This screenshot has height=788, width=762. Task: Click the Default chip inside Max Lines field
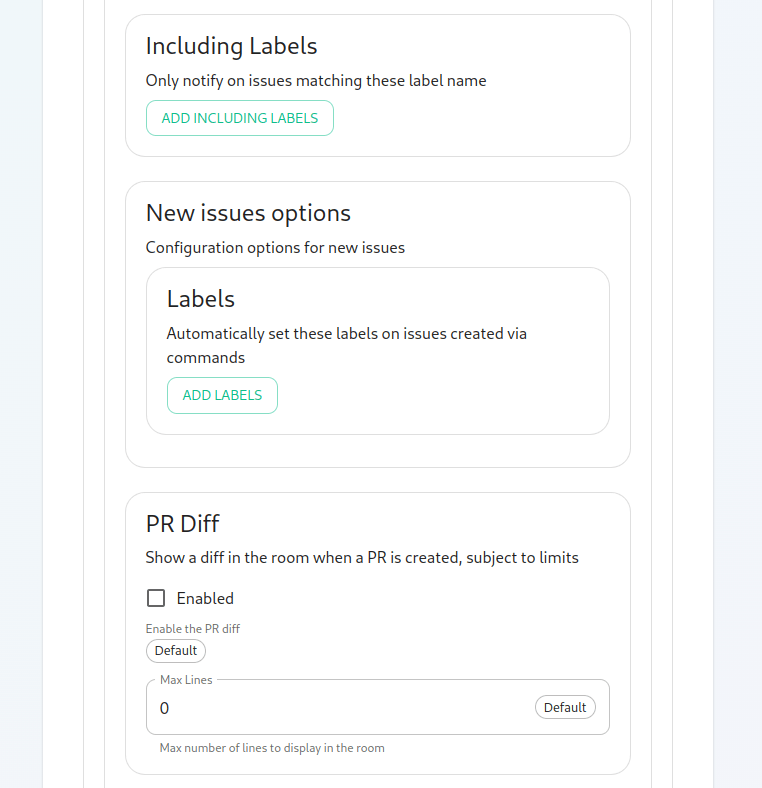[565, 708]
